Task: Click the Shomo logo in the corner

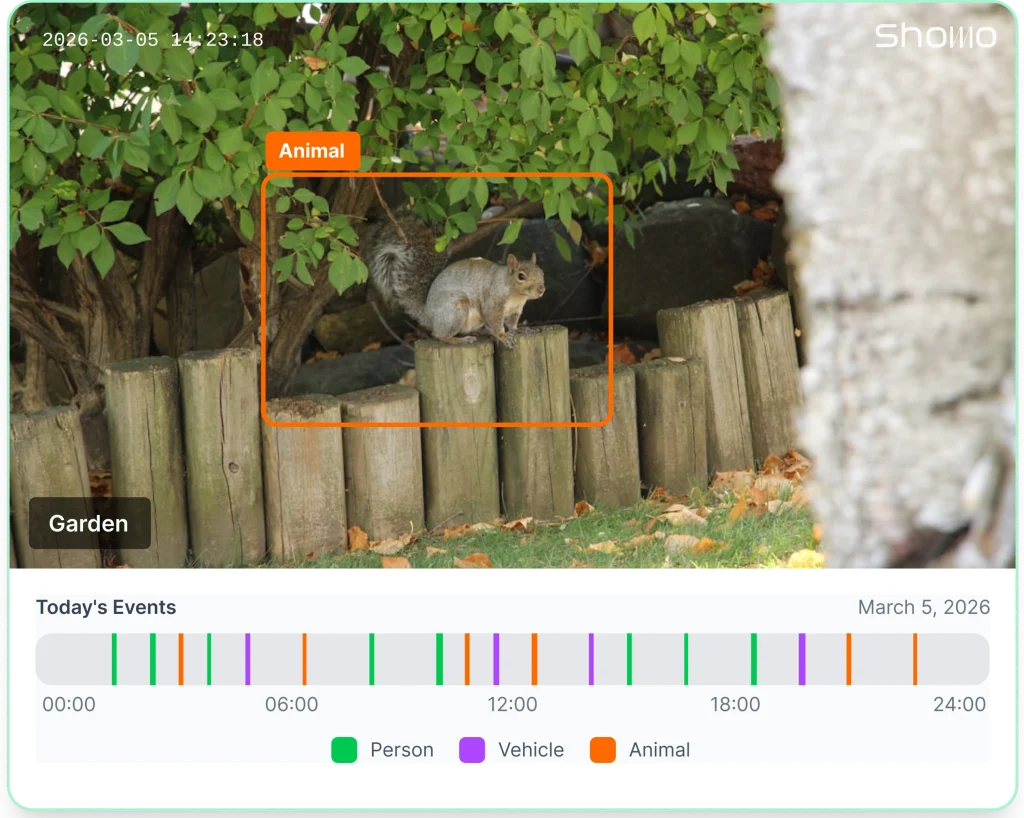Action: tap(935, 37)
